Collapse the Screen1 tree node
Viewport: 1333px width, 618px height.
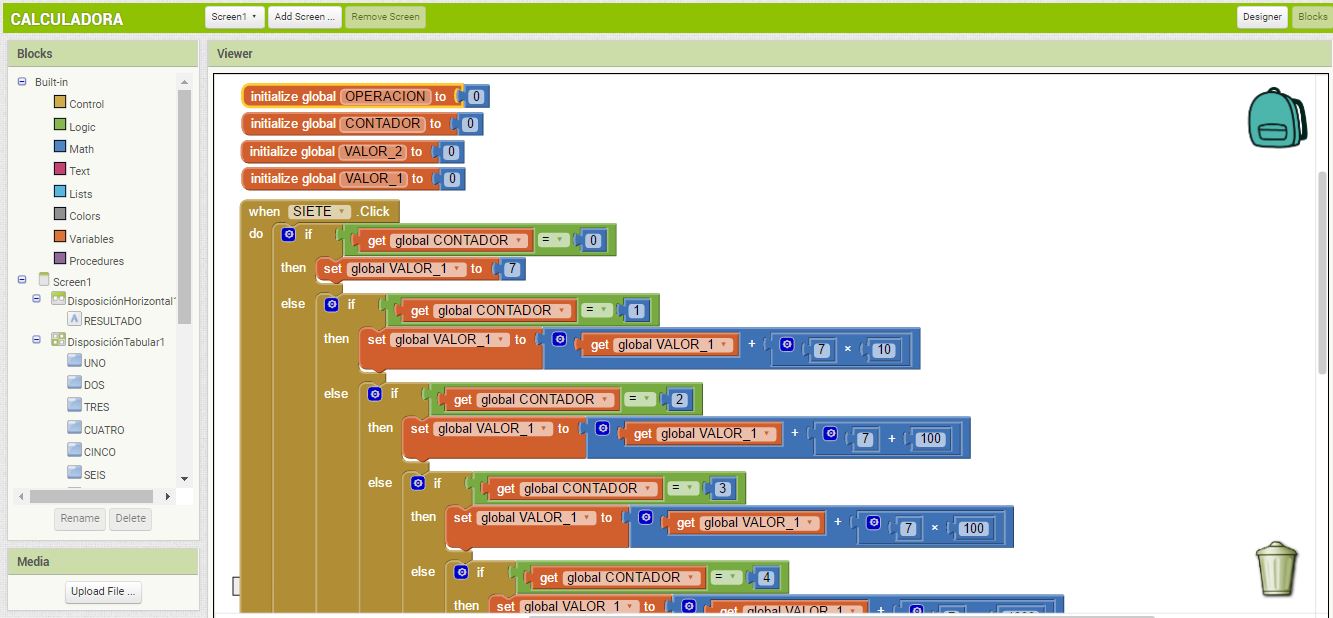point(22,281)
